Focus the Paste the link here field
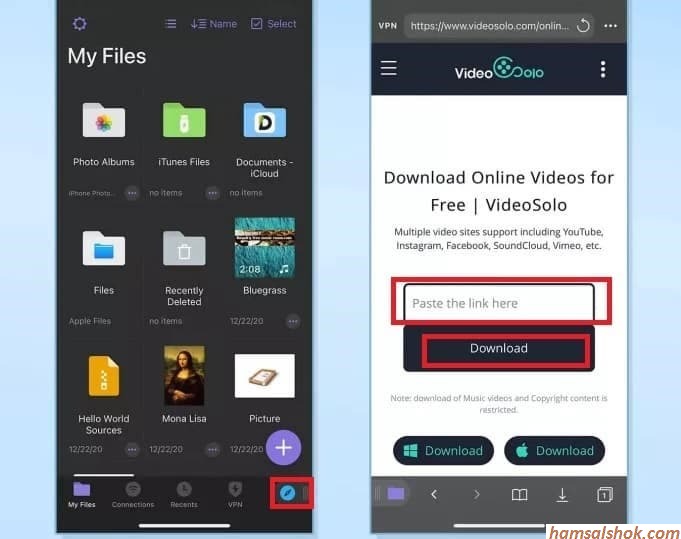The image size is (681, 539). pos(499,302)
